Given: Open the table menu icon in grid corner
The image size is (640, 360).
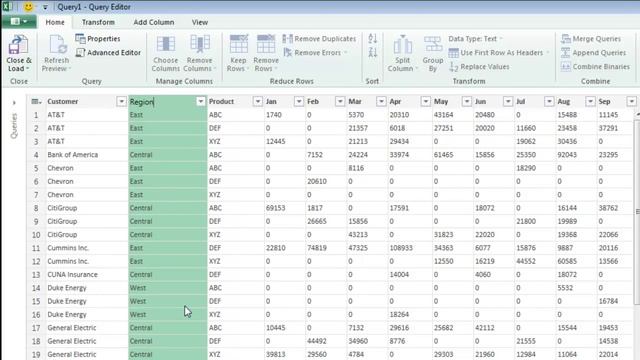Looking at the screenshot, I should 36,102.
